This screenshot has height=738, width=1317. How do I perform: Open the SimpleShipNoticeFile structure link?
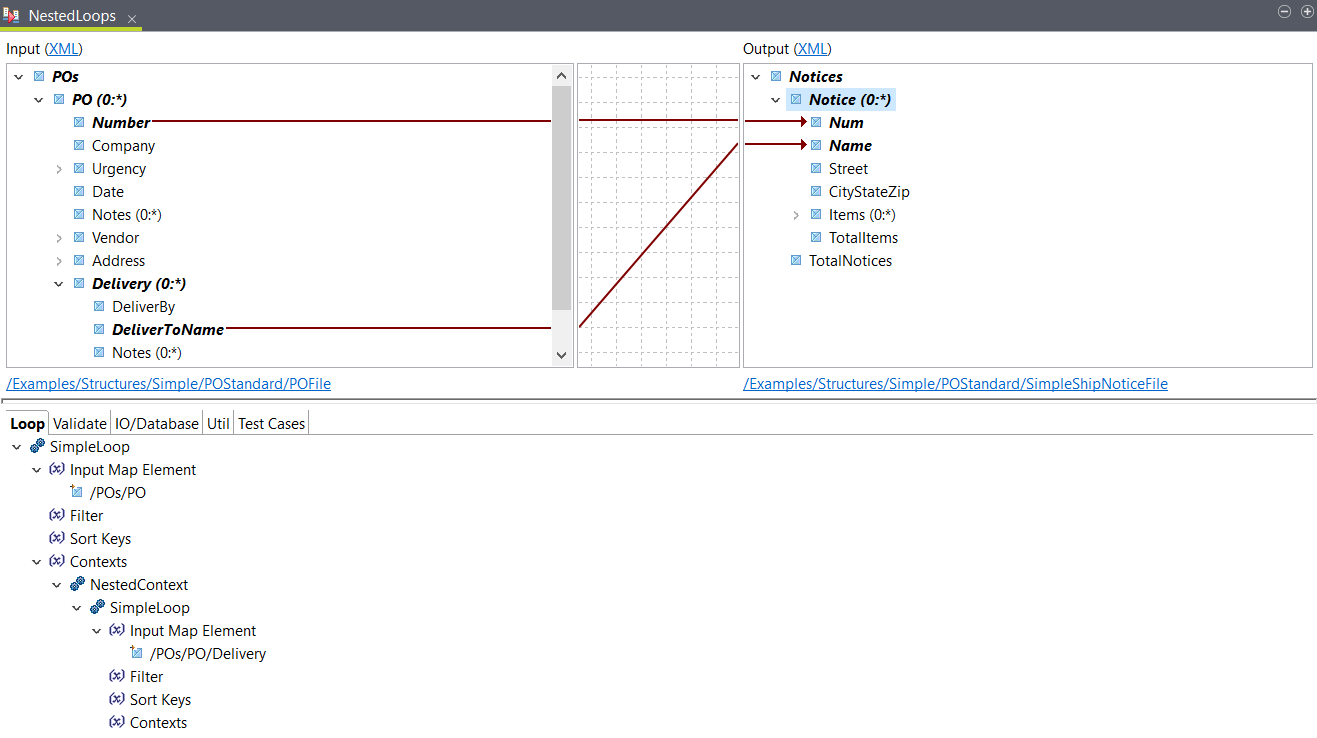coord(956,383)
